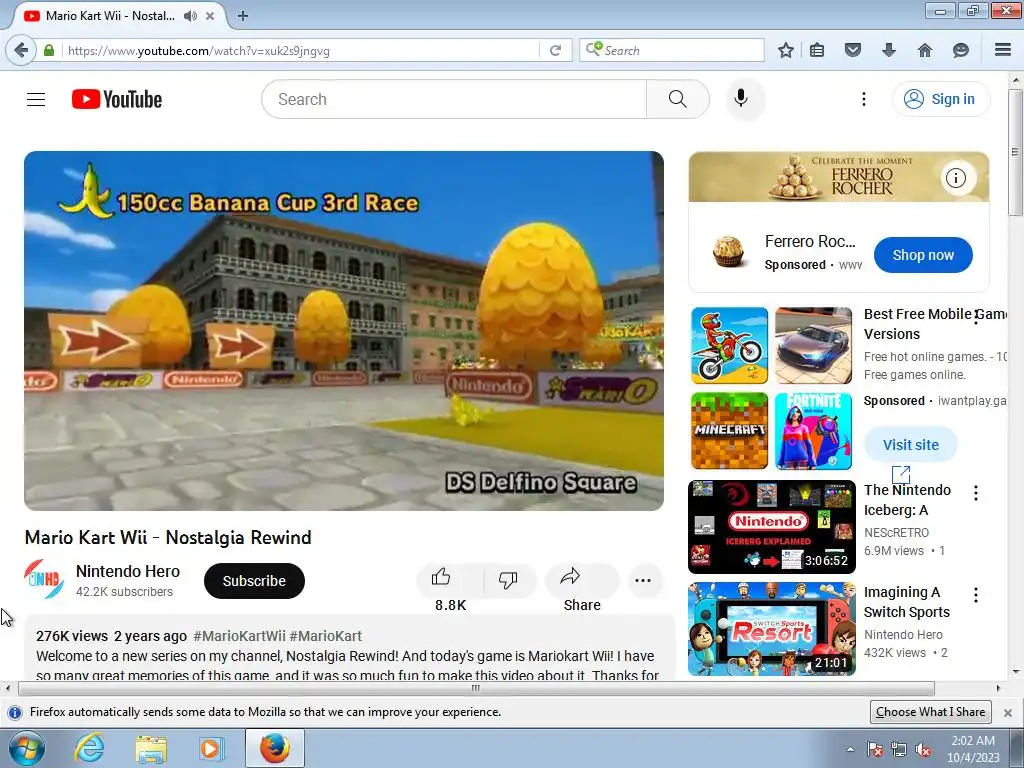This screenshot has height=768, width=1024.
Task: Open Windows Explorer from taskbar
Action: pos(151,748)
